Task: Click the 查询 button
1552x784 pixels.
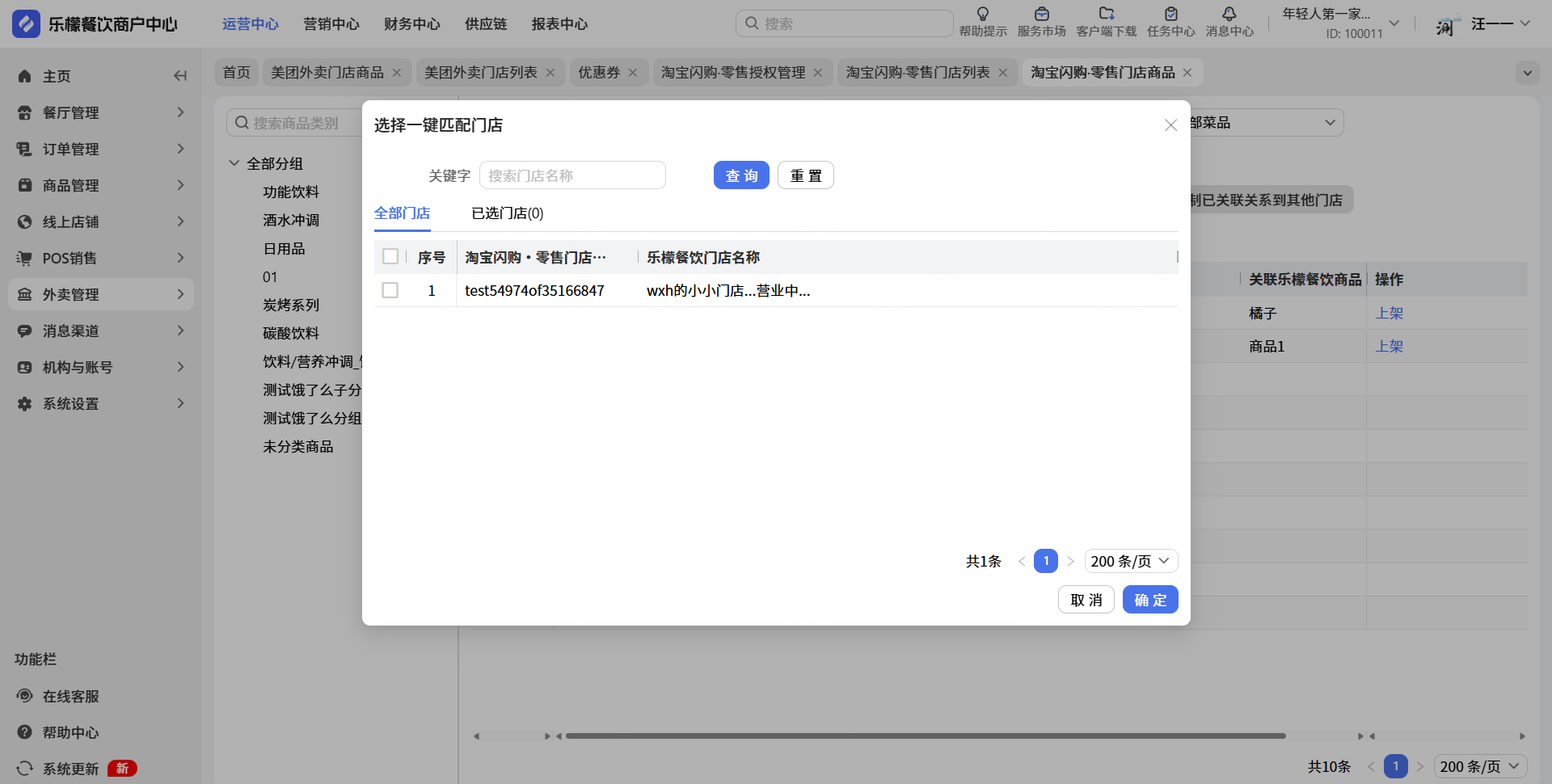Action: coord(740,175)
